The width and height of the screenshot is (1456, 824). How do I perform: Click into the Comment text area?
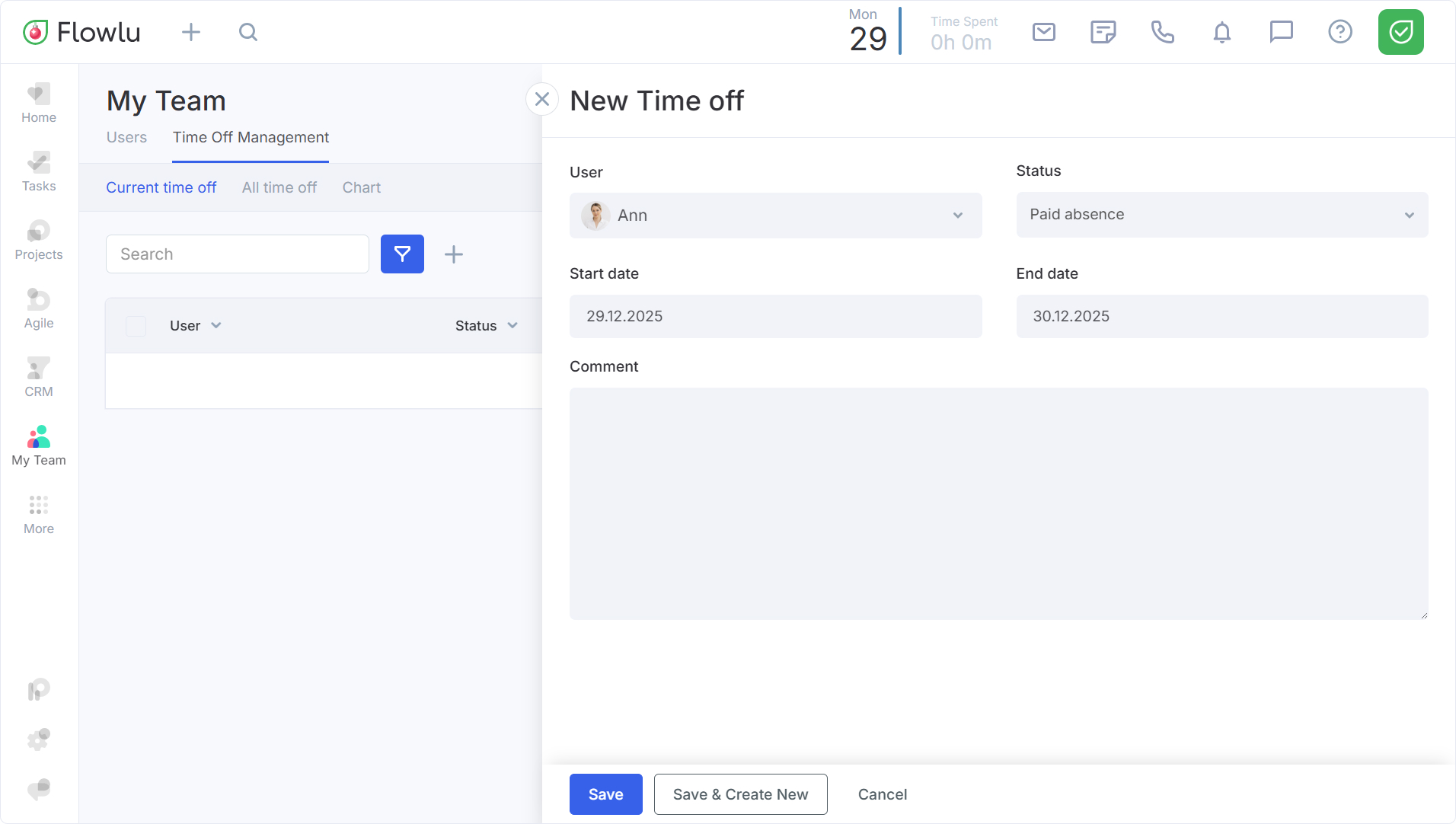coord(998,503)
